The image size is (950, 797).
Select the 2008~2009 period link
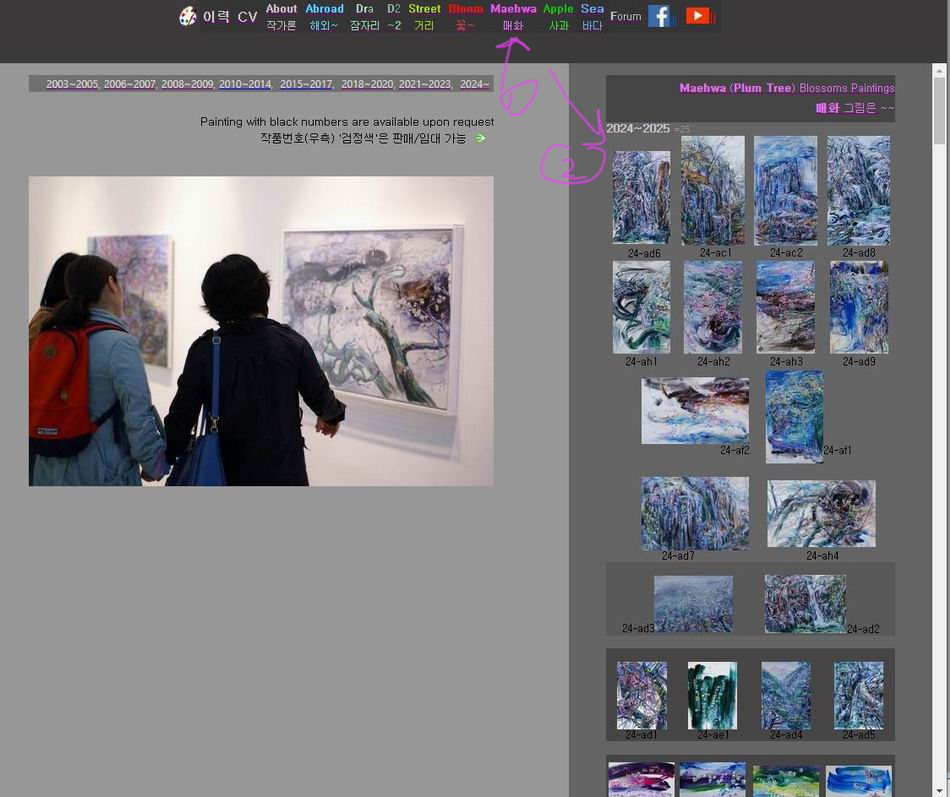click(187, 84)
